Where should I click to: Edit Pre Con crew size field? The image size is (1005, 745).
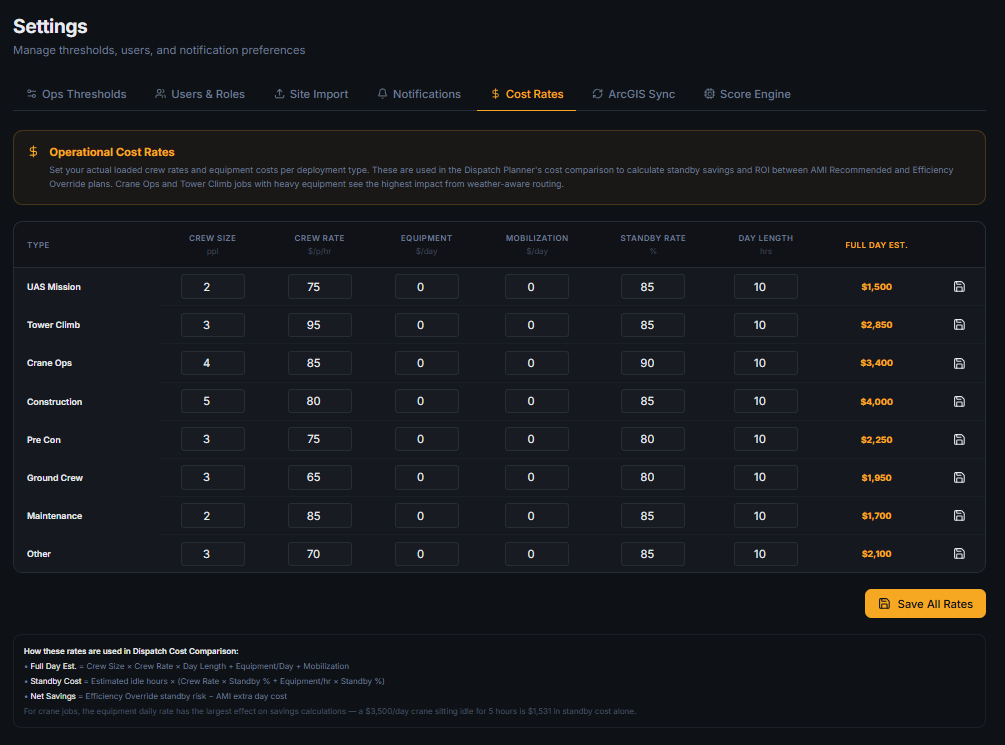pyautogui.click(x=213, y=439)
